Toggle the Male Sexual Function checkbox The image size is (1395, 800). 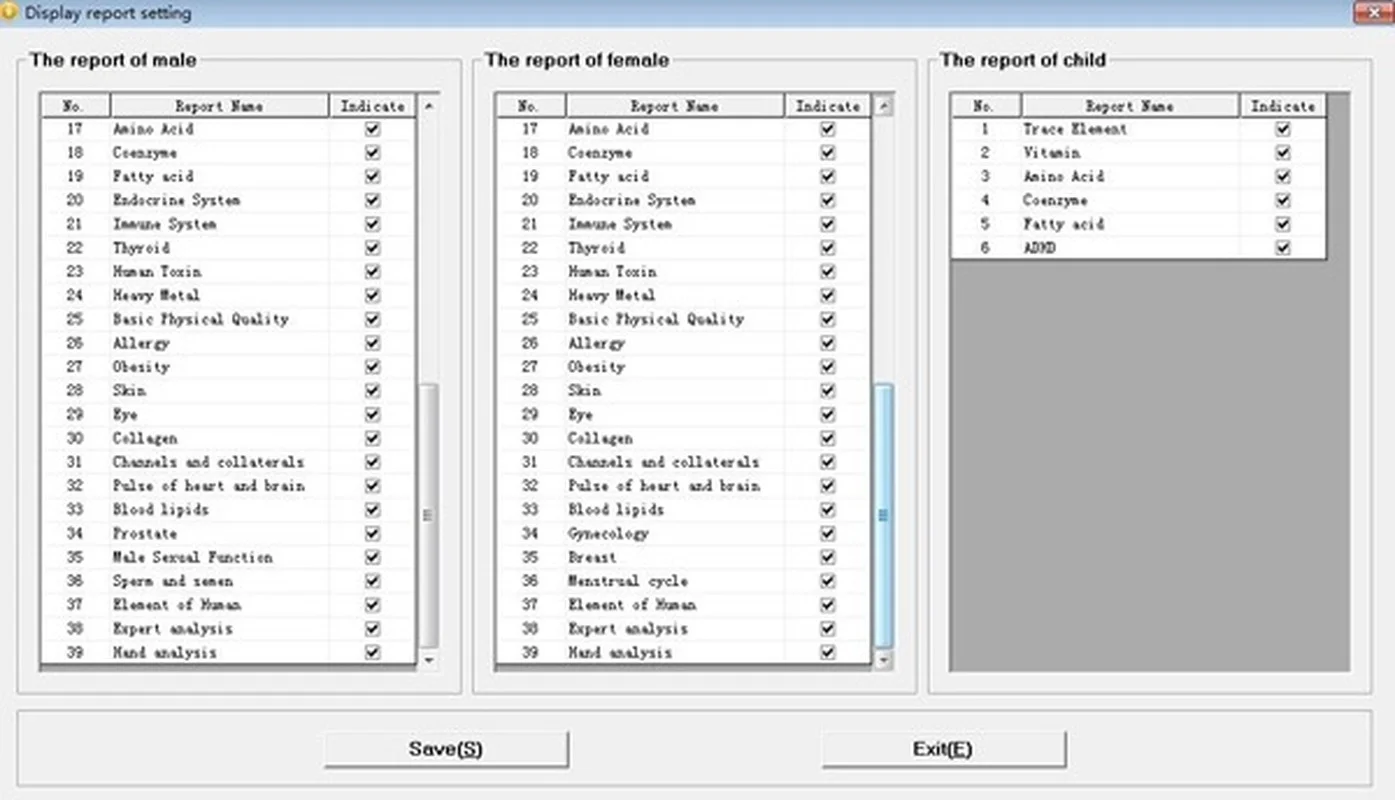373,558
